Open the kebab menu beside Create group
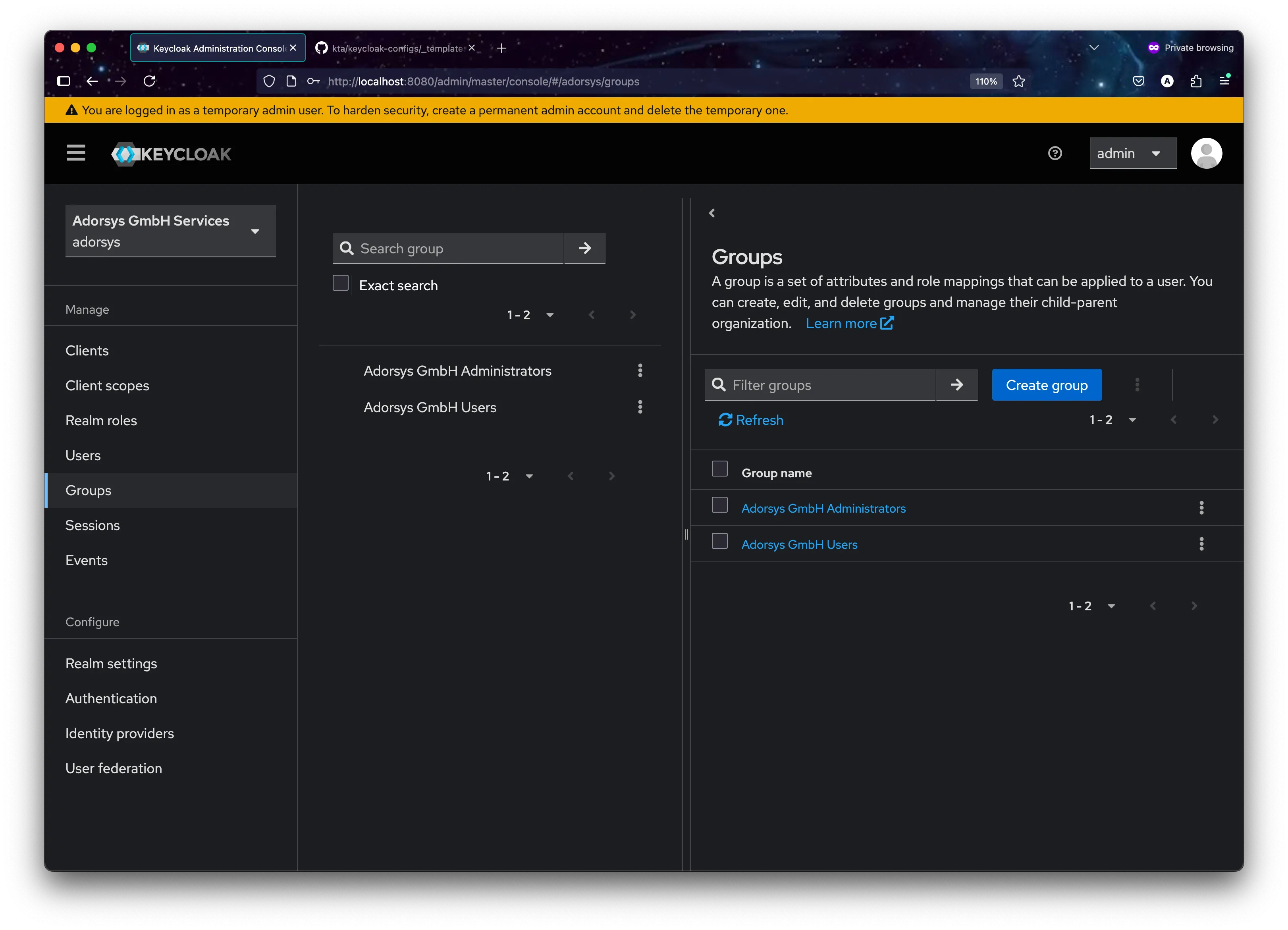Viewport: 1288px width, 930px height. coord(1138,385)
